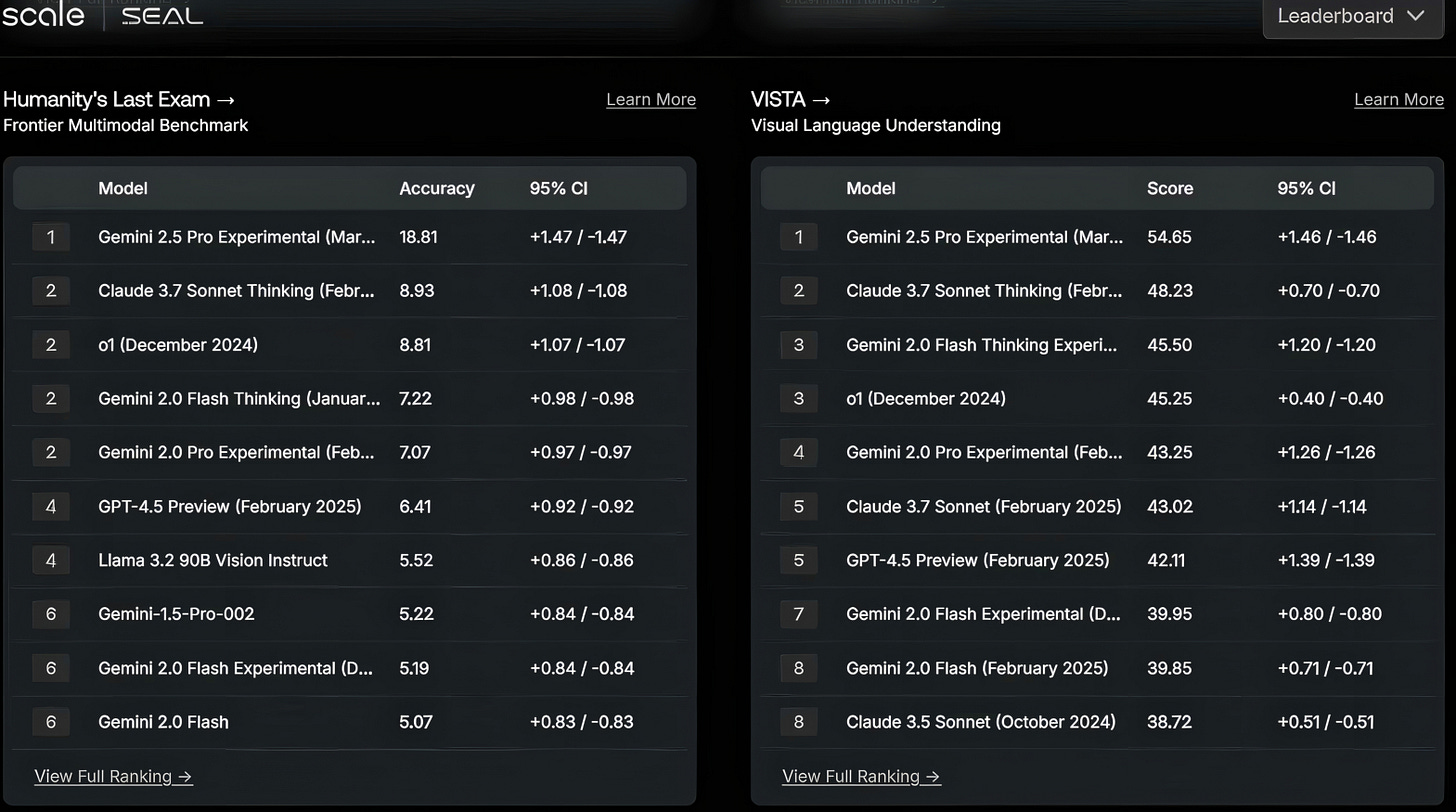Select Gemini 2.0 Flash Thinking row with 45.50

coord(1098,345)
